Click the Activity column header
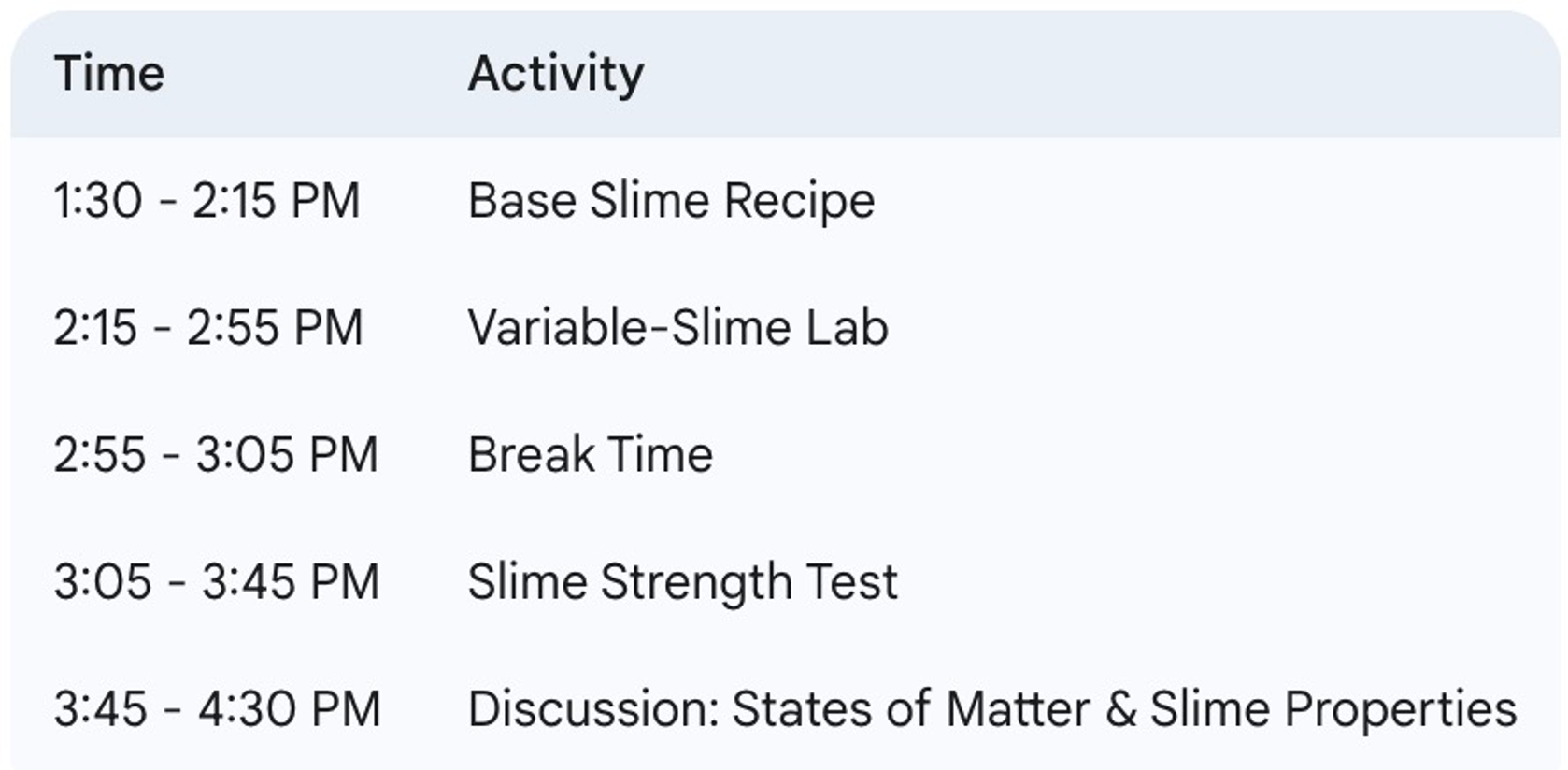 (556, 73)
